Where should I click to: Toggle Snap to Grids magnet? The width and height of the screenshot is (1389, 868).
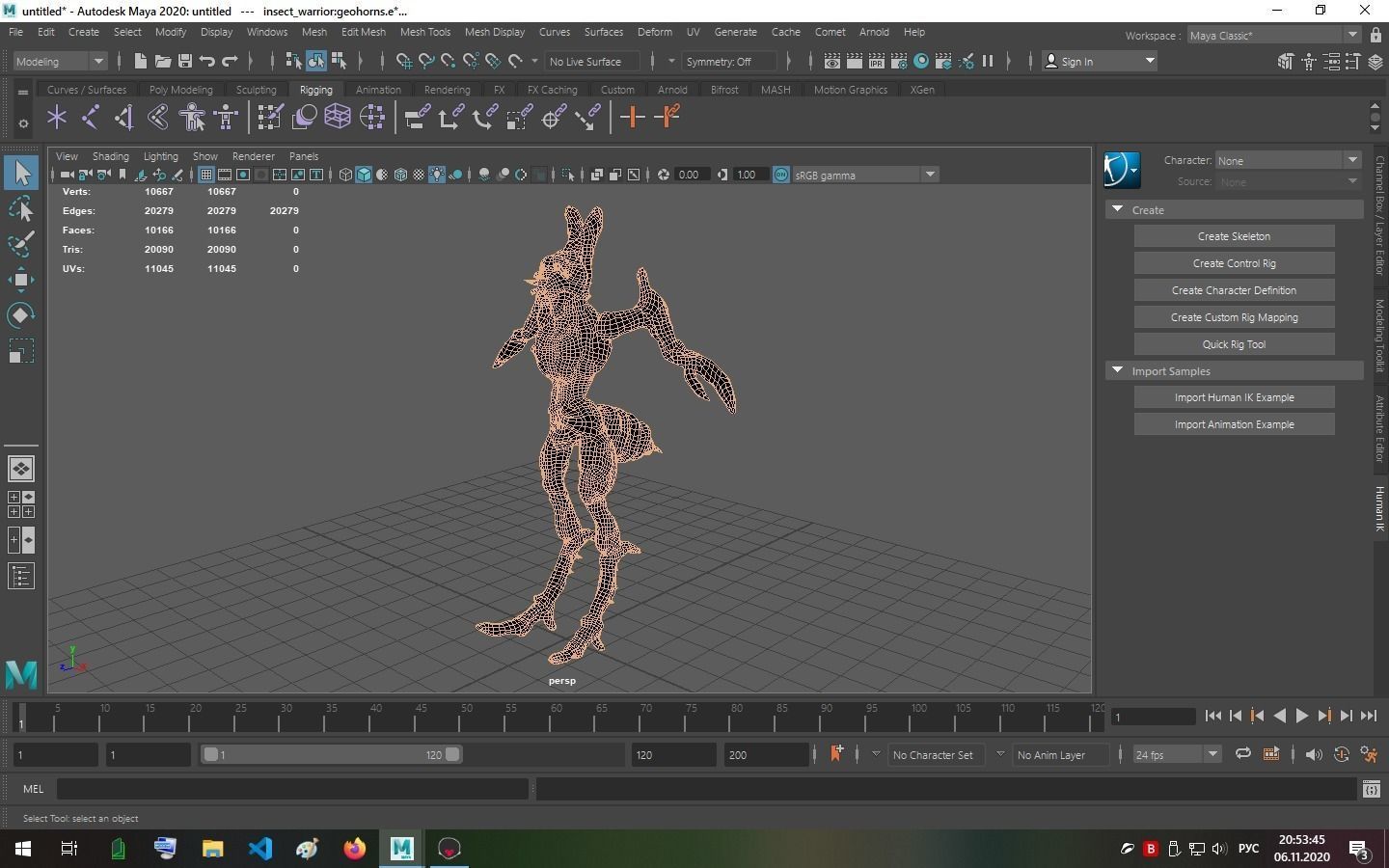pos(404,61)
